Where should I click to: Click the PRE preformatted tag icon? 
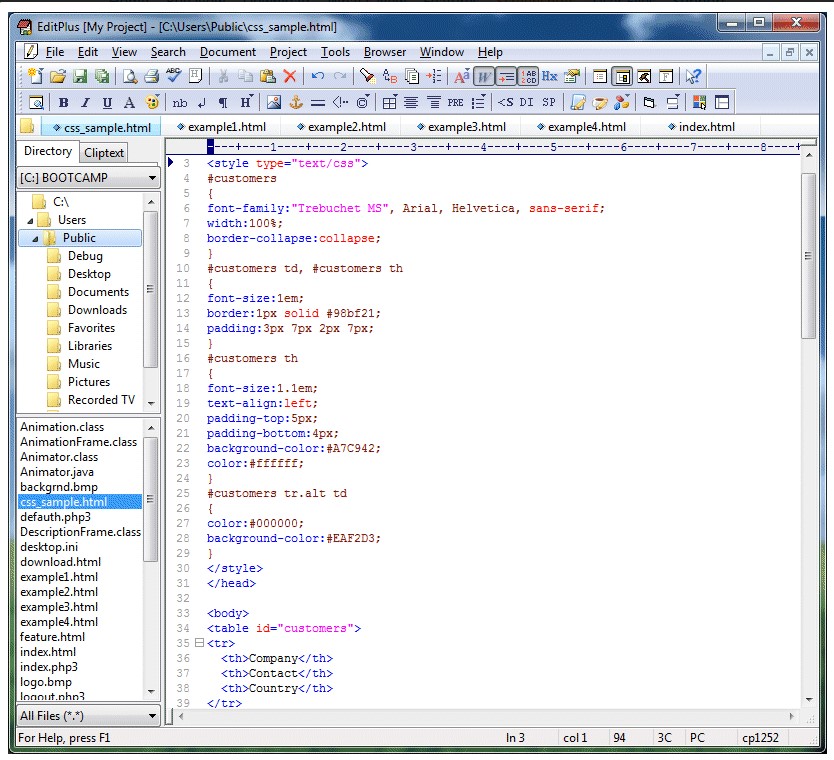point(455,102)
